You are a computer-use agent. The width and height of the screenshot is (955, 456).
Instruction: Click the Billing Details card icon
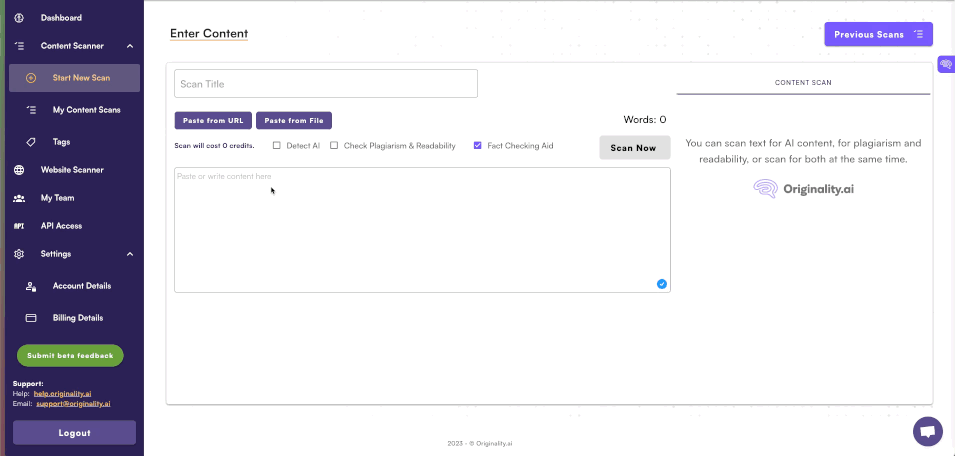[31, 318]
